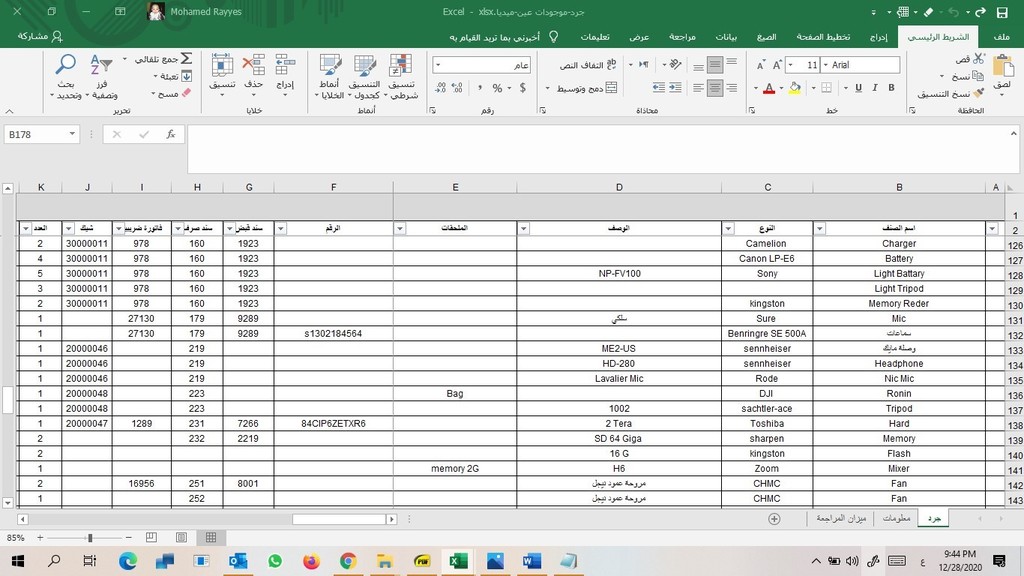1024x576 pixels.
Task: Select the ميزان المراجعة sheet tab
Action: (841, 519)
